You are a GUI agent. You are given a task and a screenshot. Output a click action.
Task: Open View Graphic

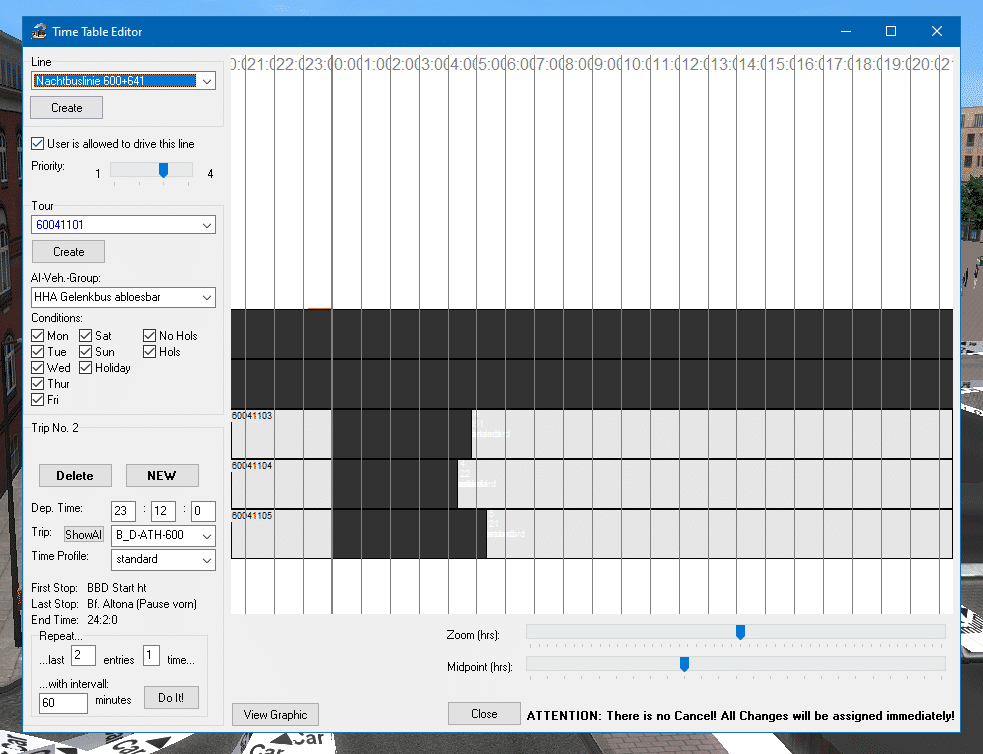click(x=275, y=714)
